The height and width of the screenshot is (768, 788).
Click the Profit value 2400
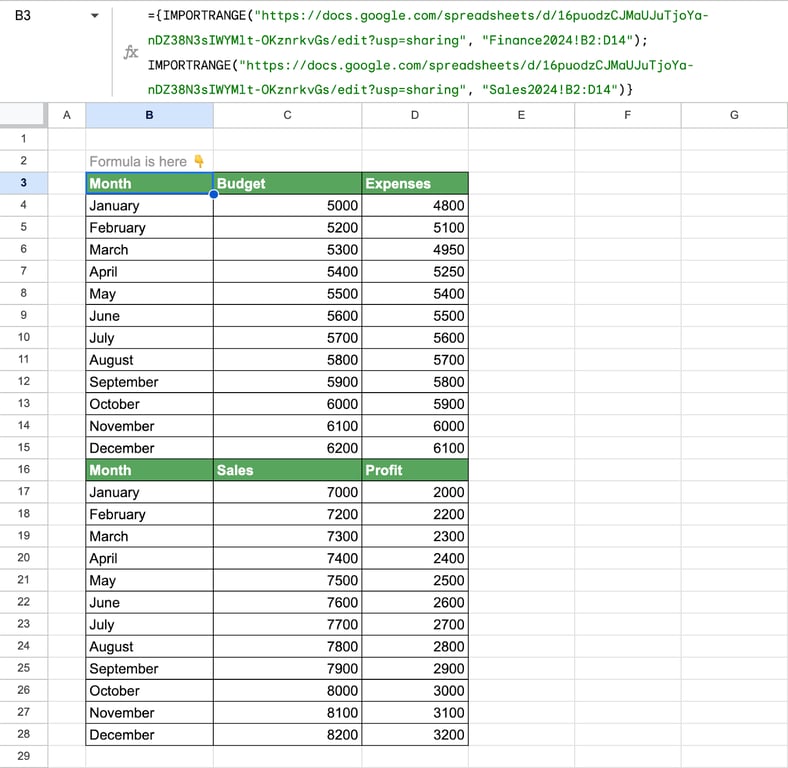[x=415, y=558]
